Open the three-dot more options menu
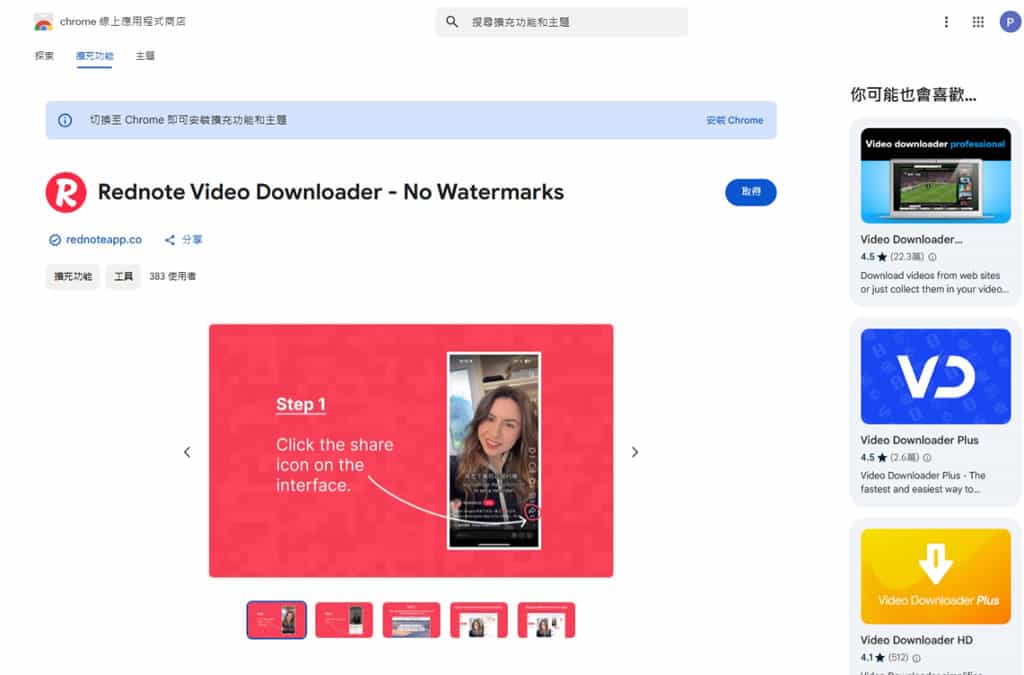The width and height of the screenshot is (1024, 675). coord(946,22)
